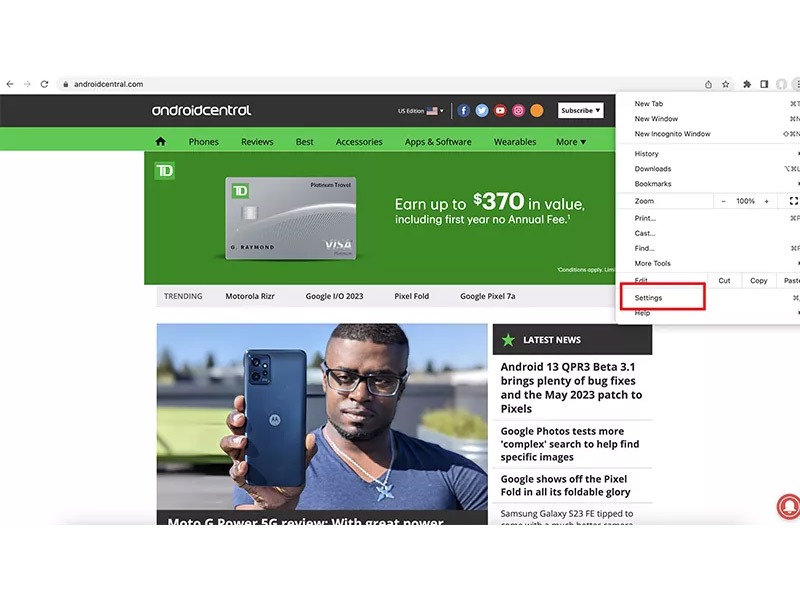
Task: Open trending topic Google Pixel 7a
Action: click(x=487, y=296)
